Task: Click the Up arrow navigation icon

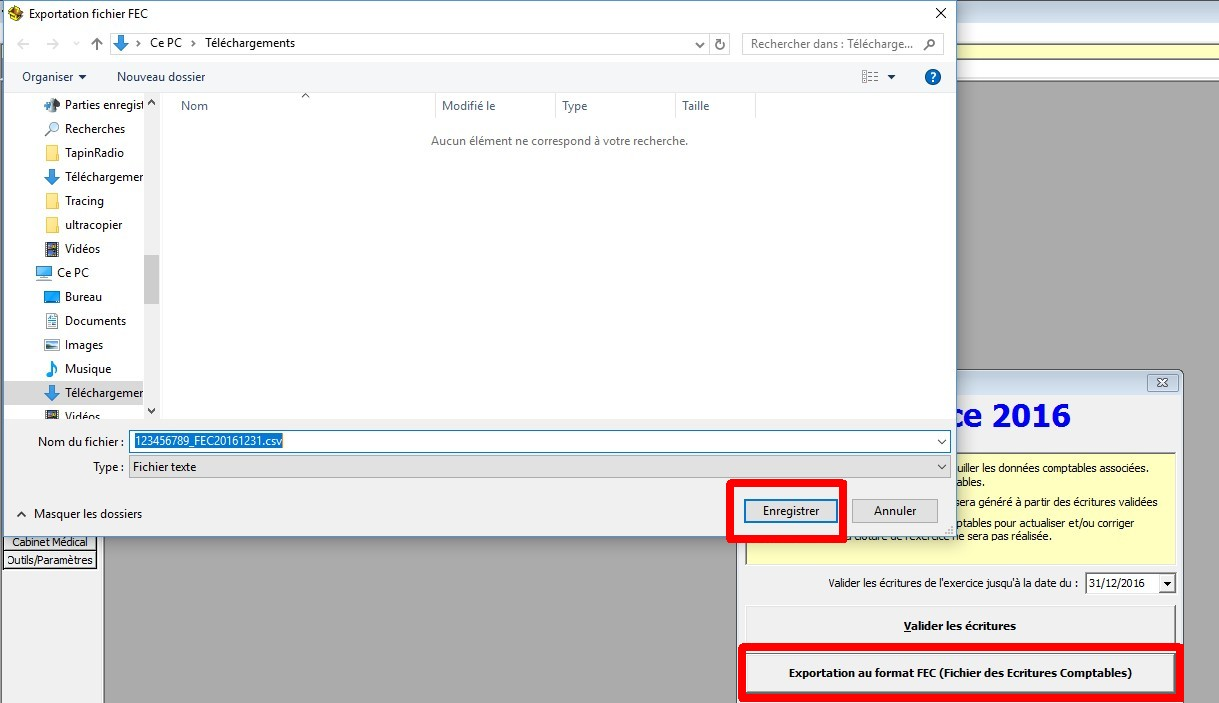Action: coord(97,44)
